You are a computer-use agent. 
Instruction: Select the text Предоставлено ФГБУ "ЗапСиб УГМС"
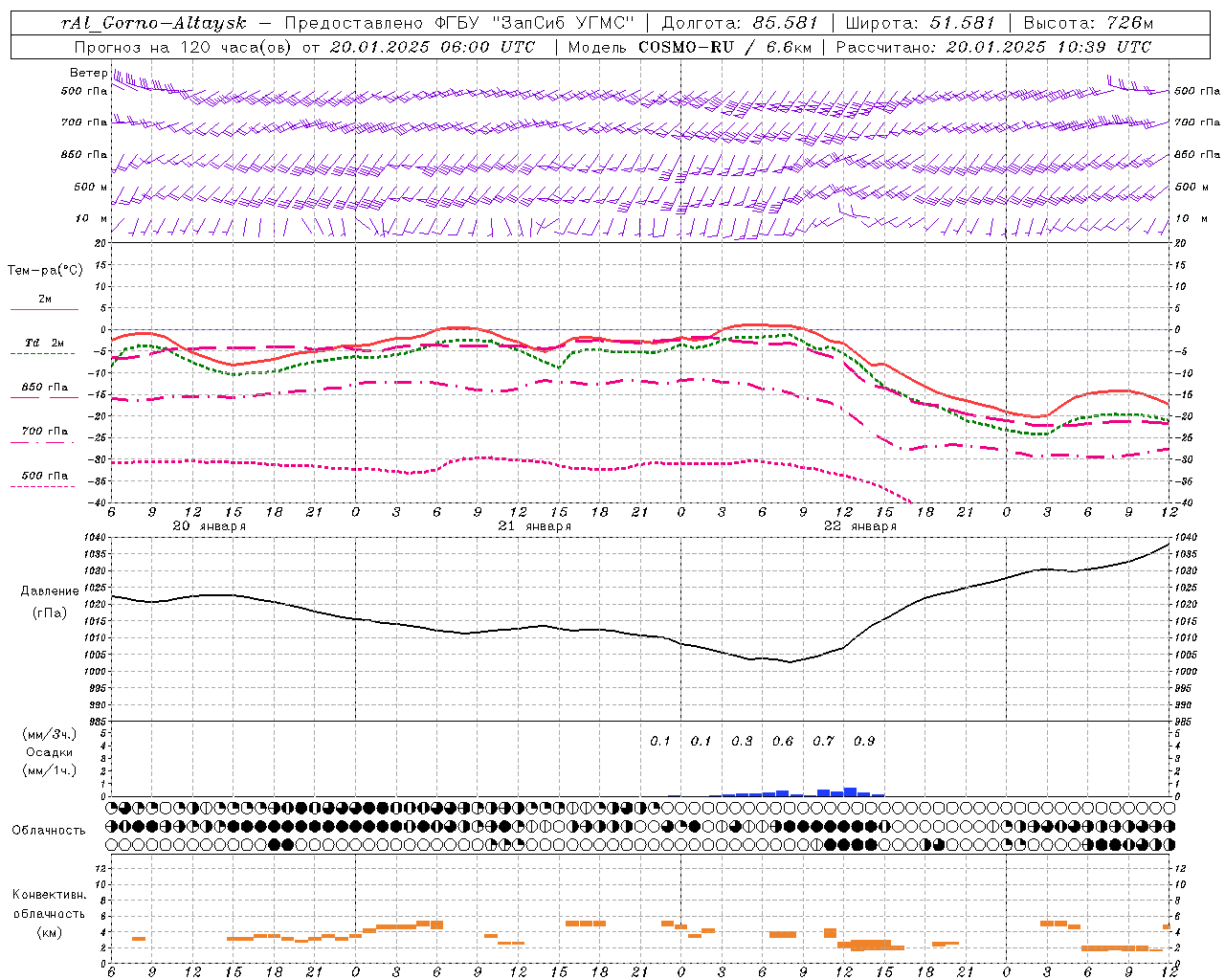[x=460, y=23]
